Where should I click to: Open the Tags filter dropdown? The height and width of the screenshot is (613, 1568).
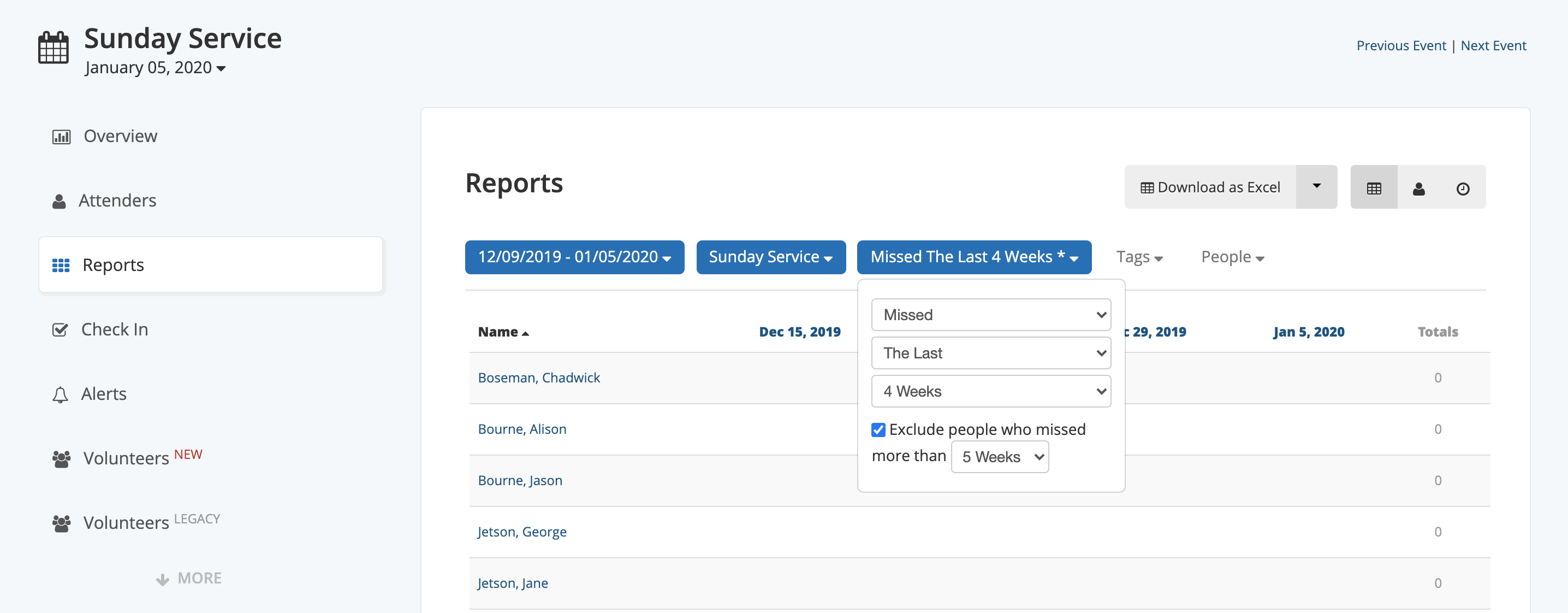pos(1139,257)
